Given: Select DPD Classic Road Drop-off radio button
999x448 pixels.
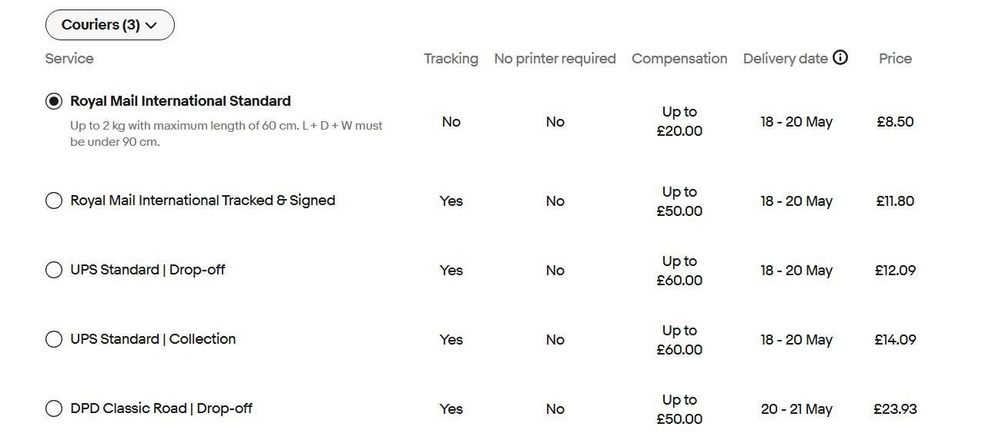Looking at the screenshot, I should point(54,408).
